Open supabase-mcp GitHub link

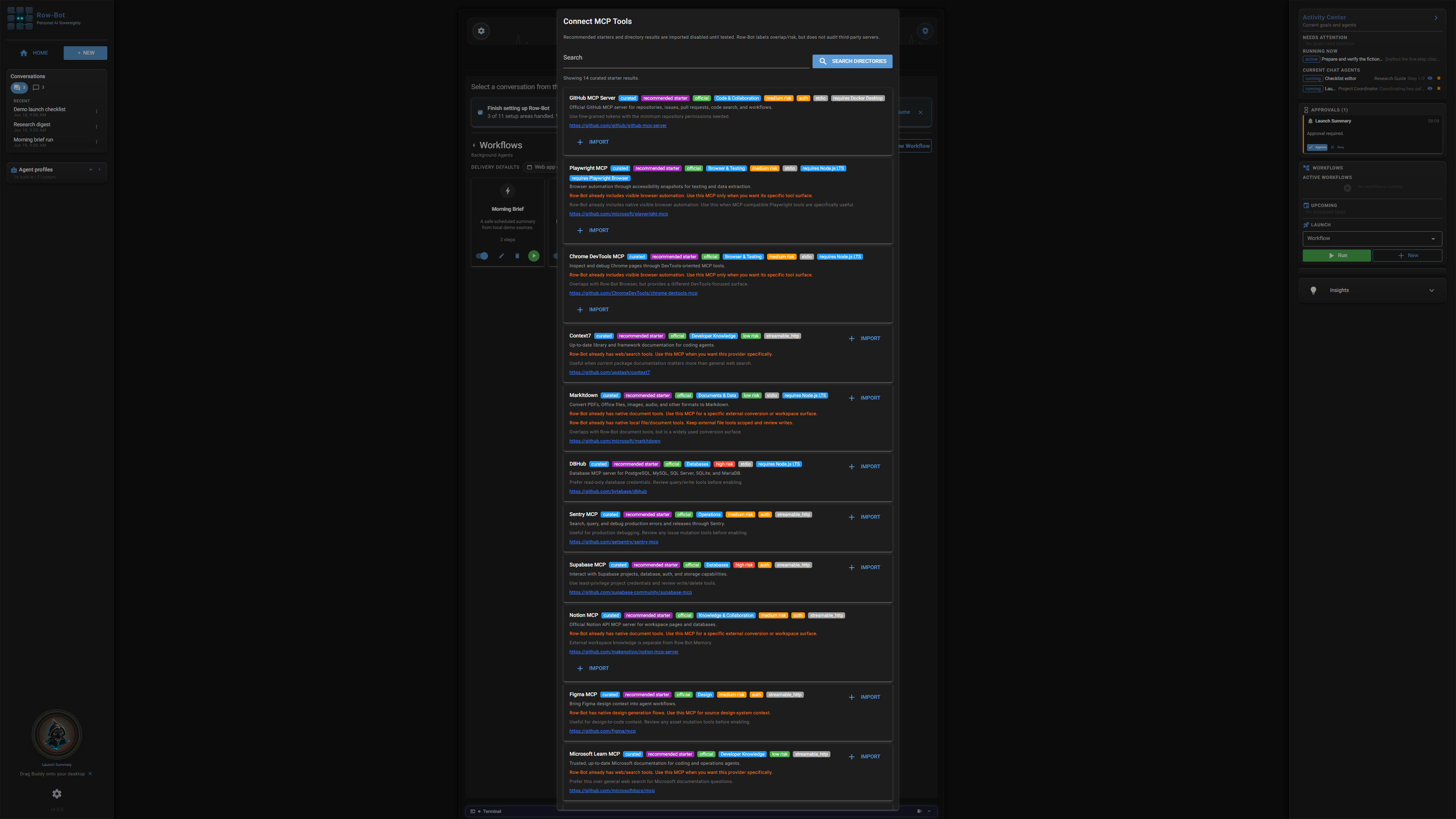pyautogui.click(x=630, y=592)
